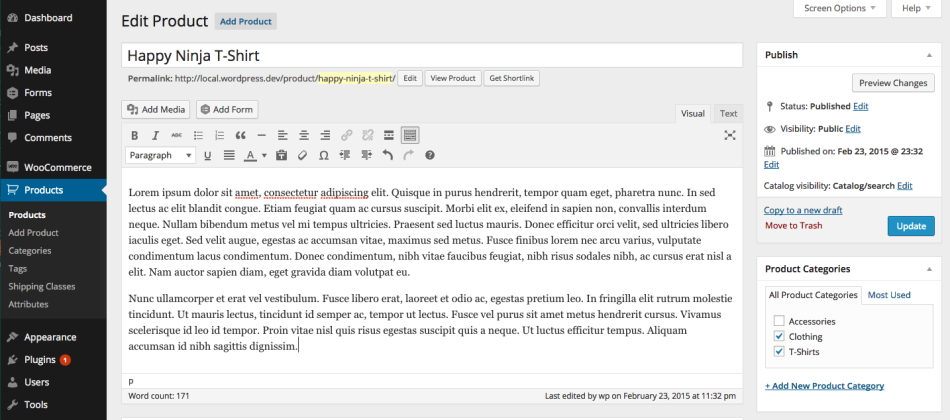Click the Move to Trash link
This screenshot has height=420, width=950.
coord(793,226)
